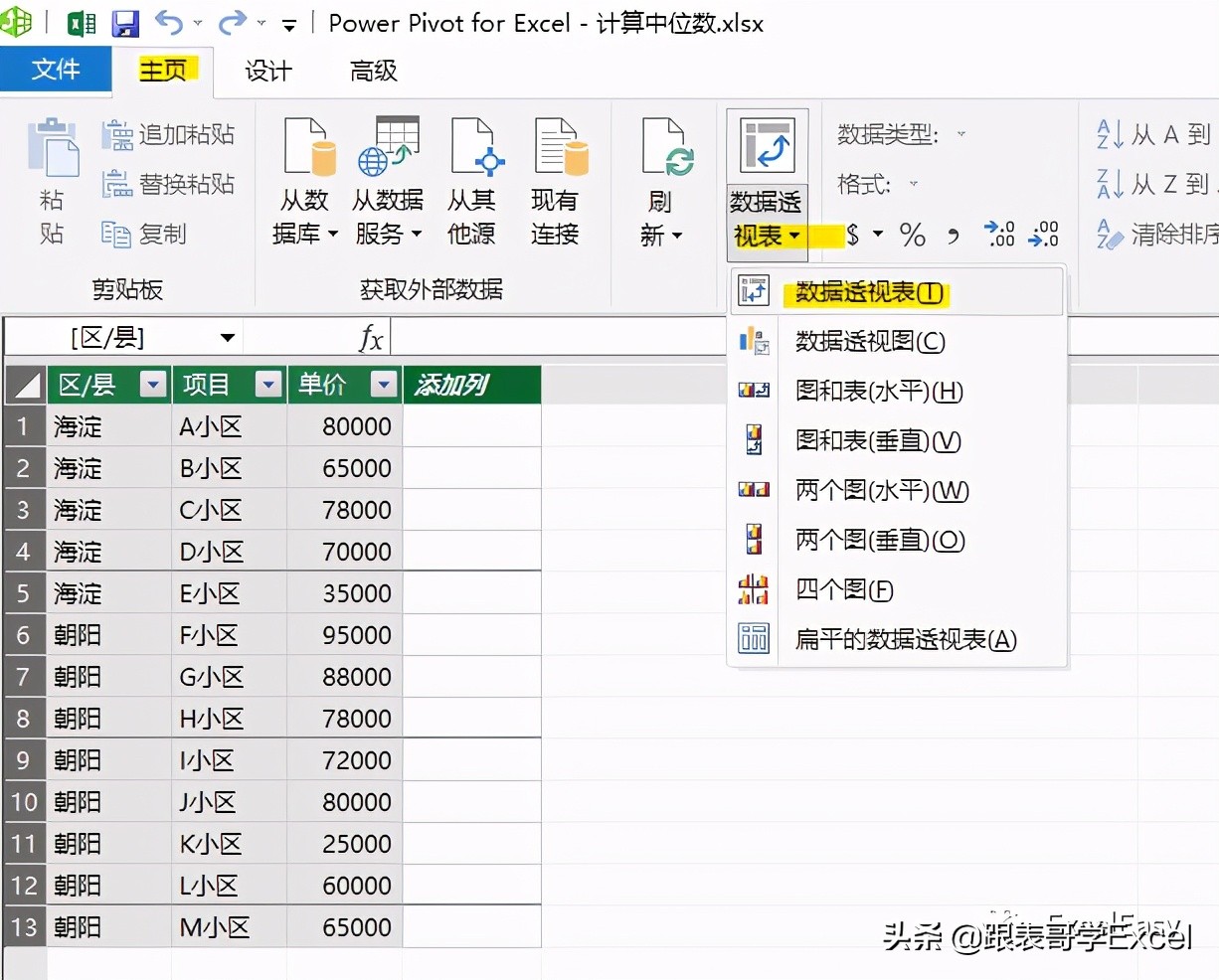The width and height of the screenshot is (1219, 980).
Task: Switch to the 高级 ribbon tab
Action: coord(374,71)
